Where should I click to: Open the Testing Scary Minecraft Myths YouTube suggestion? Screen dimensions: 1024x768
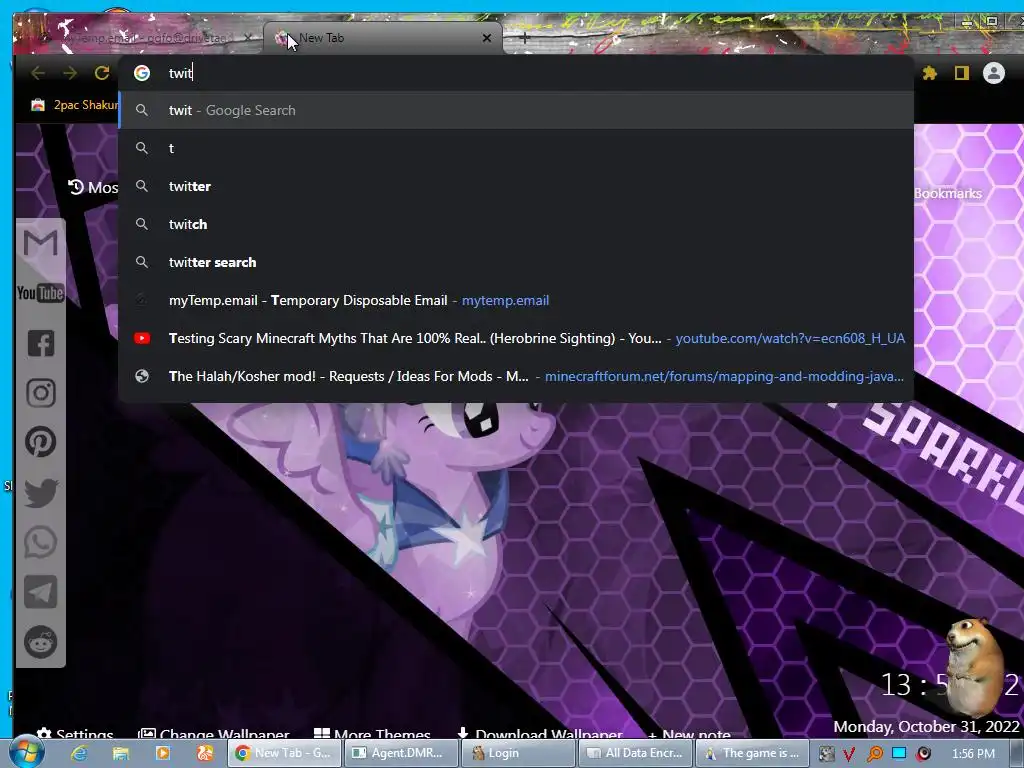coord(516,338)
